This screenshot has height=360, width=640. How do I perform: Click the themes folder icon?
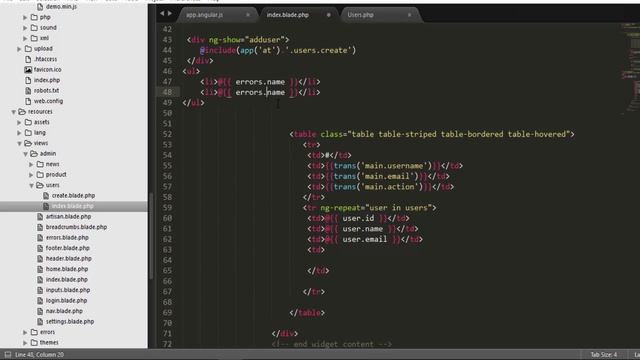point(34,343)
